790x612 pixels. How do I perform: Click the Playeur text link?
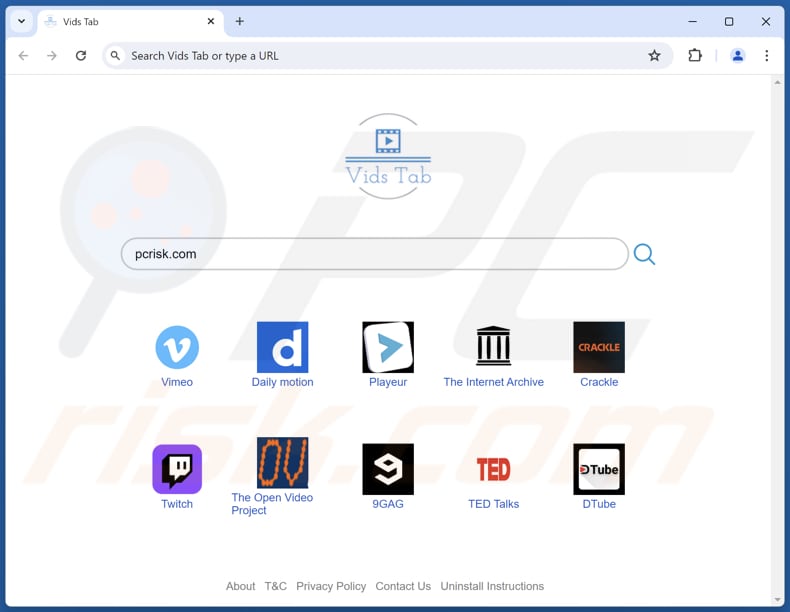[x=388, y=382]
